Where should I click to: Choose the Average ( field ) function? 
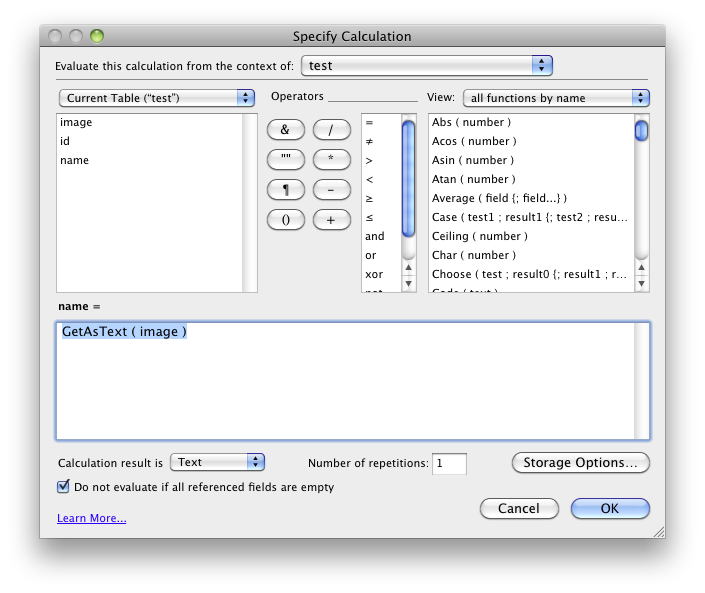(531, 198)
